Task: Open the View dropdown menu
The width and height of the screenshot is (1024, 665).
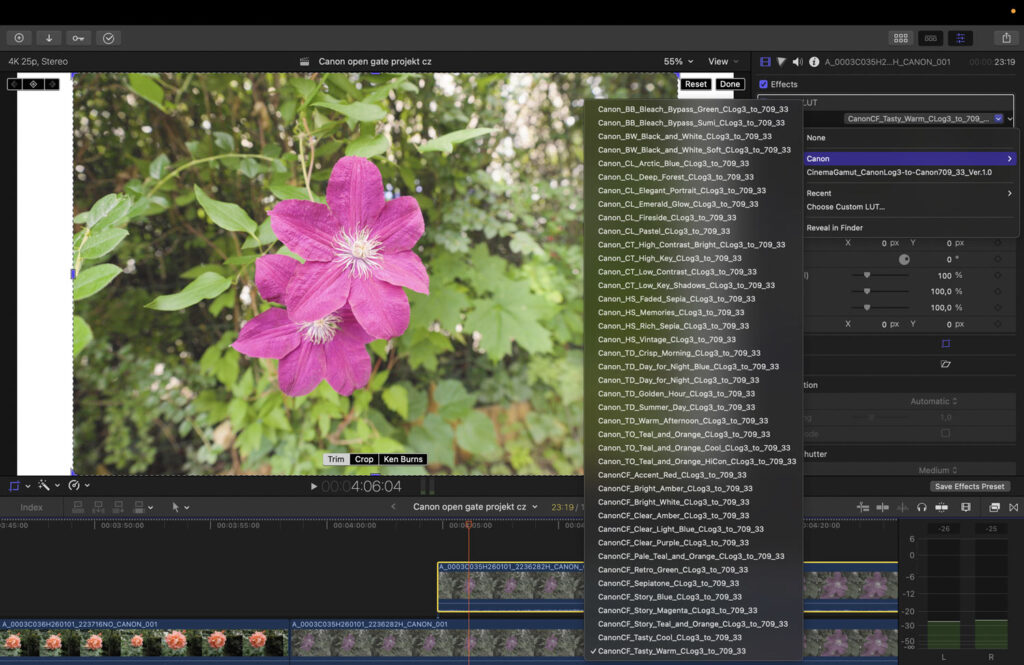Action: [724, 61]
